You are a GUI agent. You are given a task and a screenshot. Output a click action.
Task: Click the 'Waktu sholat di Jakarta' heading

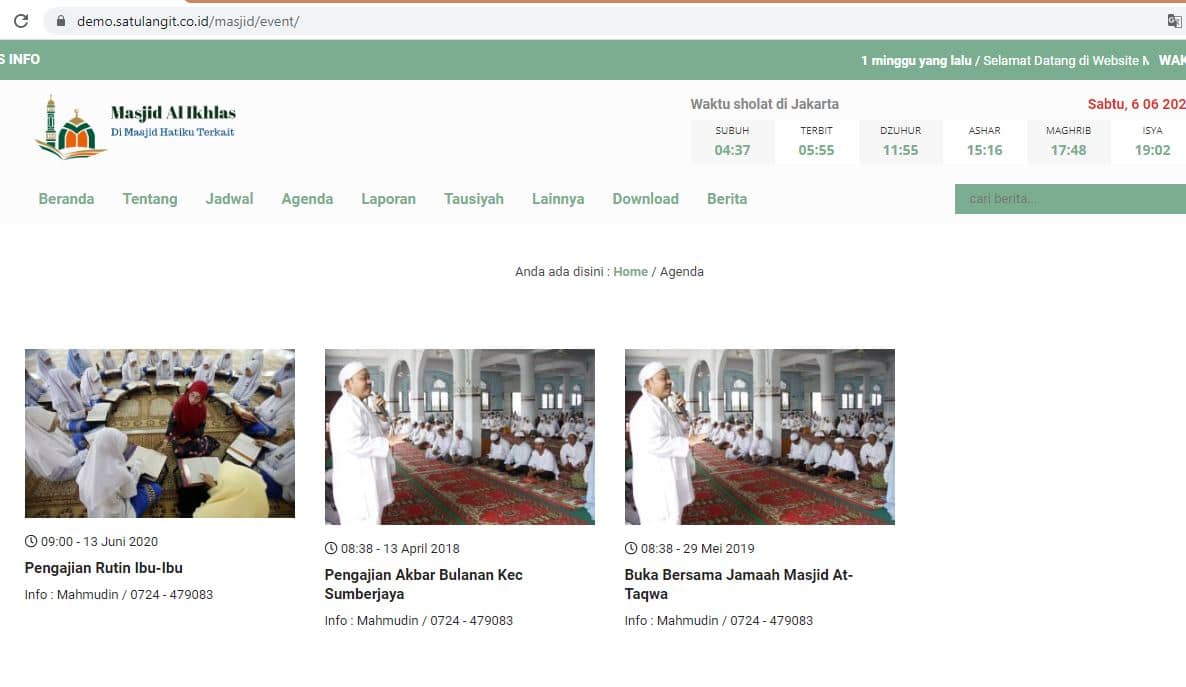click(x=764, y=104)
